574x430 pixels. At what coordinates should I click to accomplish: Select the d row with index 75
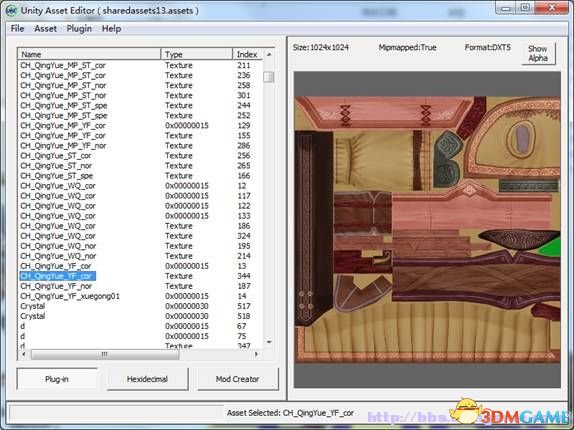point(140,336)
